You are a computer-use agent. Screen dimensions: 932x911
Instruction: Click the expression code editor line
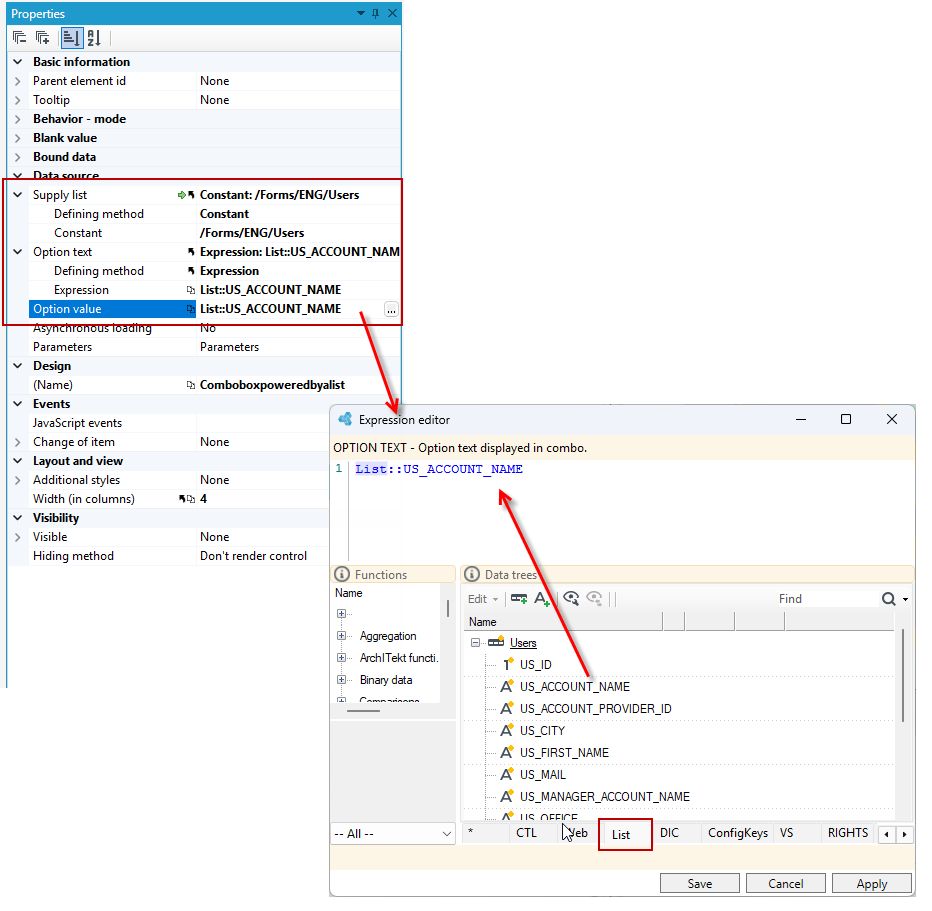click(439, 469)
